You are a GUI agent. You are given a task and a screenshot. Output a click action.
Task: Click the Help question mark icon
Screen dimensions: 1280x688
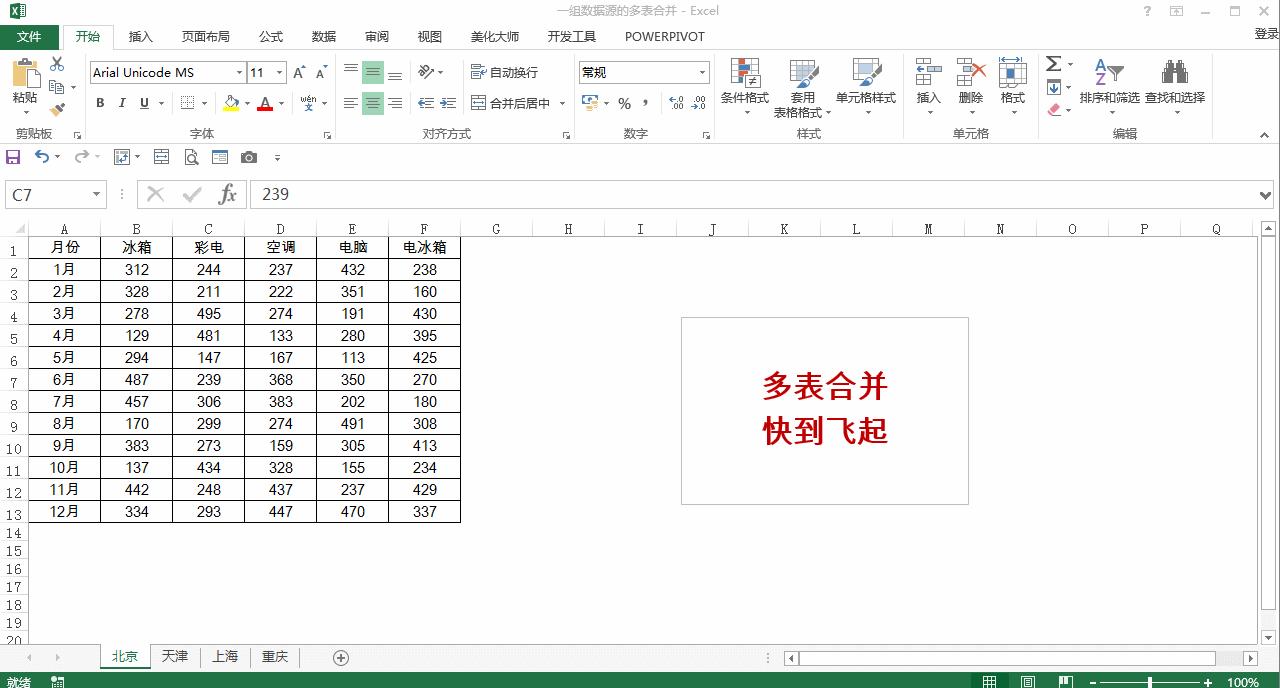[1147, 11]
